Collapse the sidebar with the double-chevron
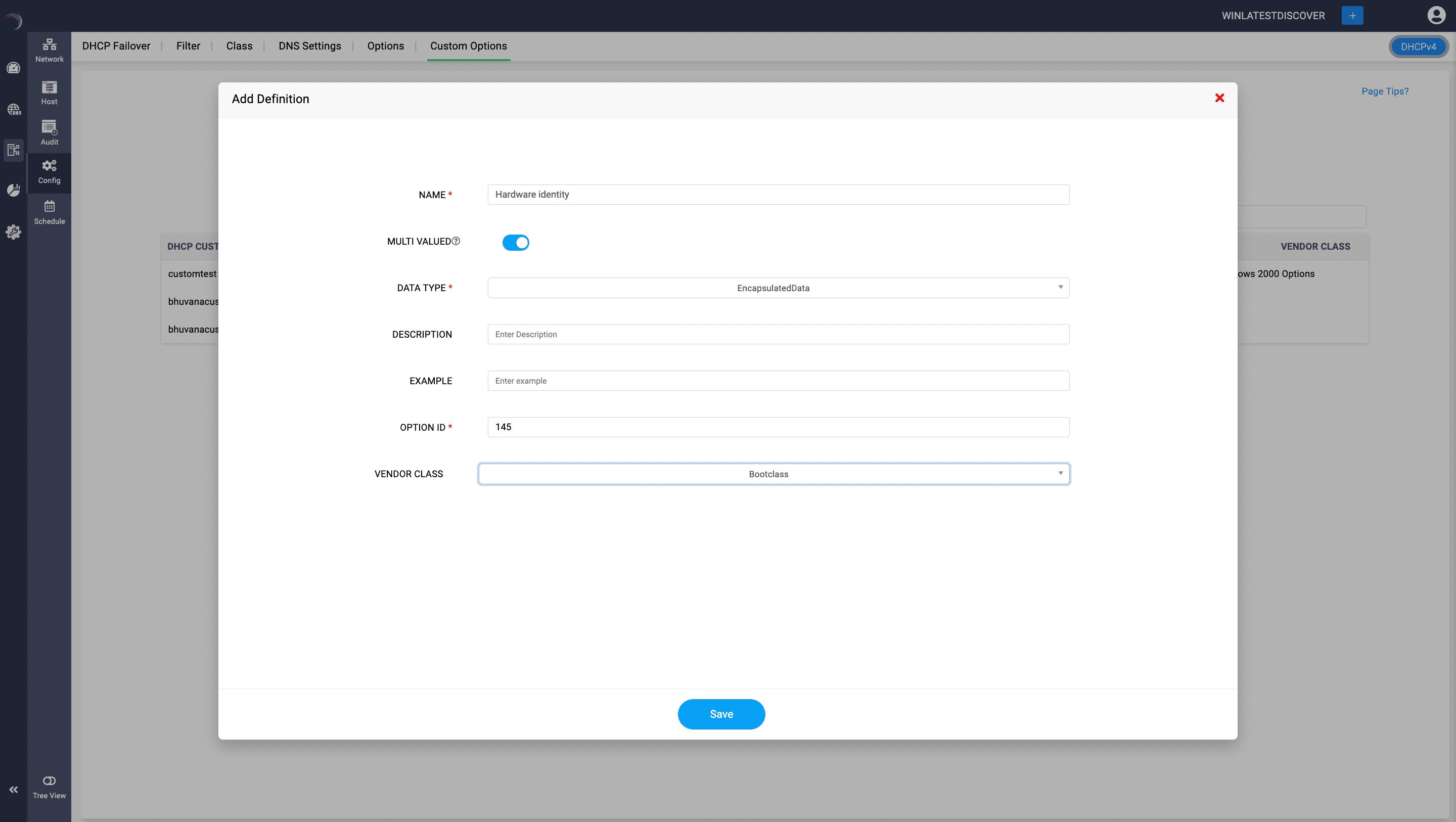Image resolution: width=1456 pixels, height=822 pixels. click(13, 789)
